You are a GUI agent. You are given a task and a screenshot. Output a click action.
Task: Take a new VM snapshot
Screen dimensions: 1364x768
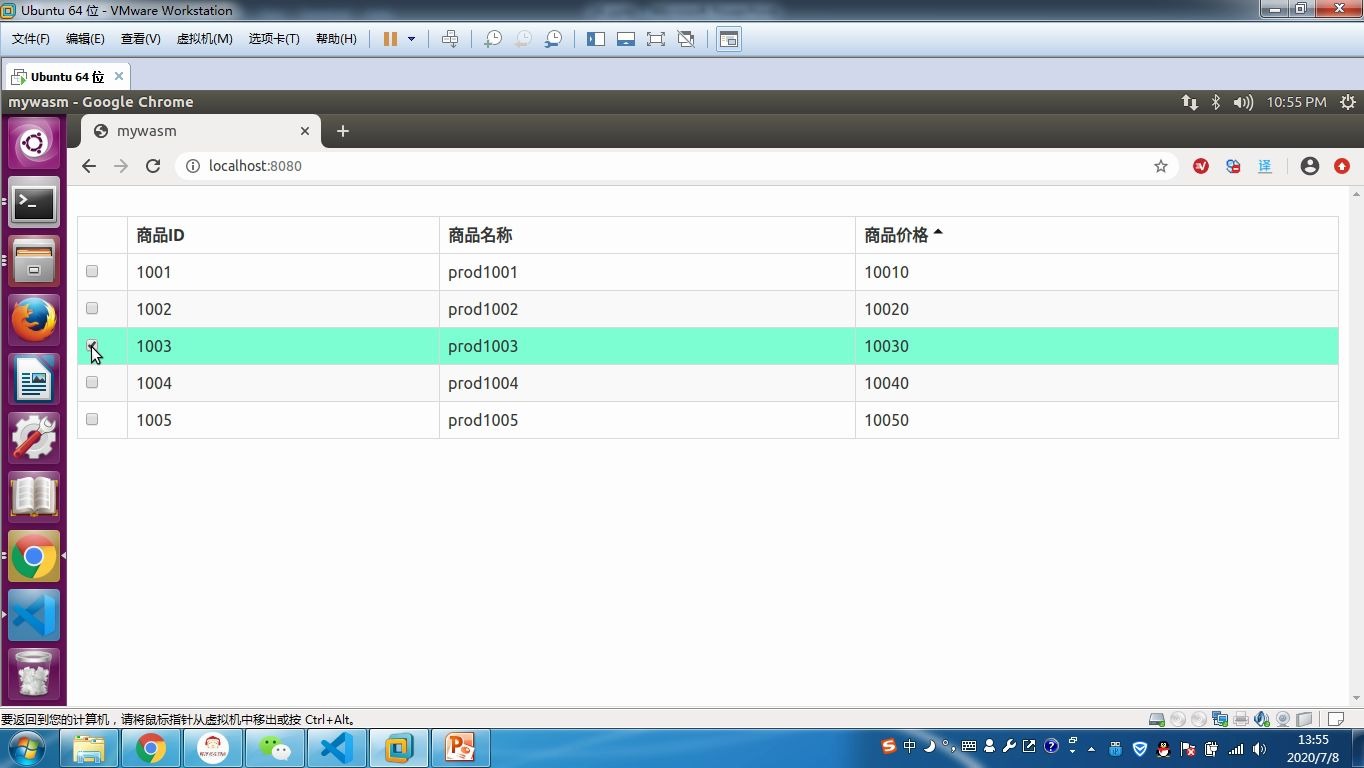pyautogui.click(x=492, y=39)
